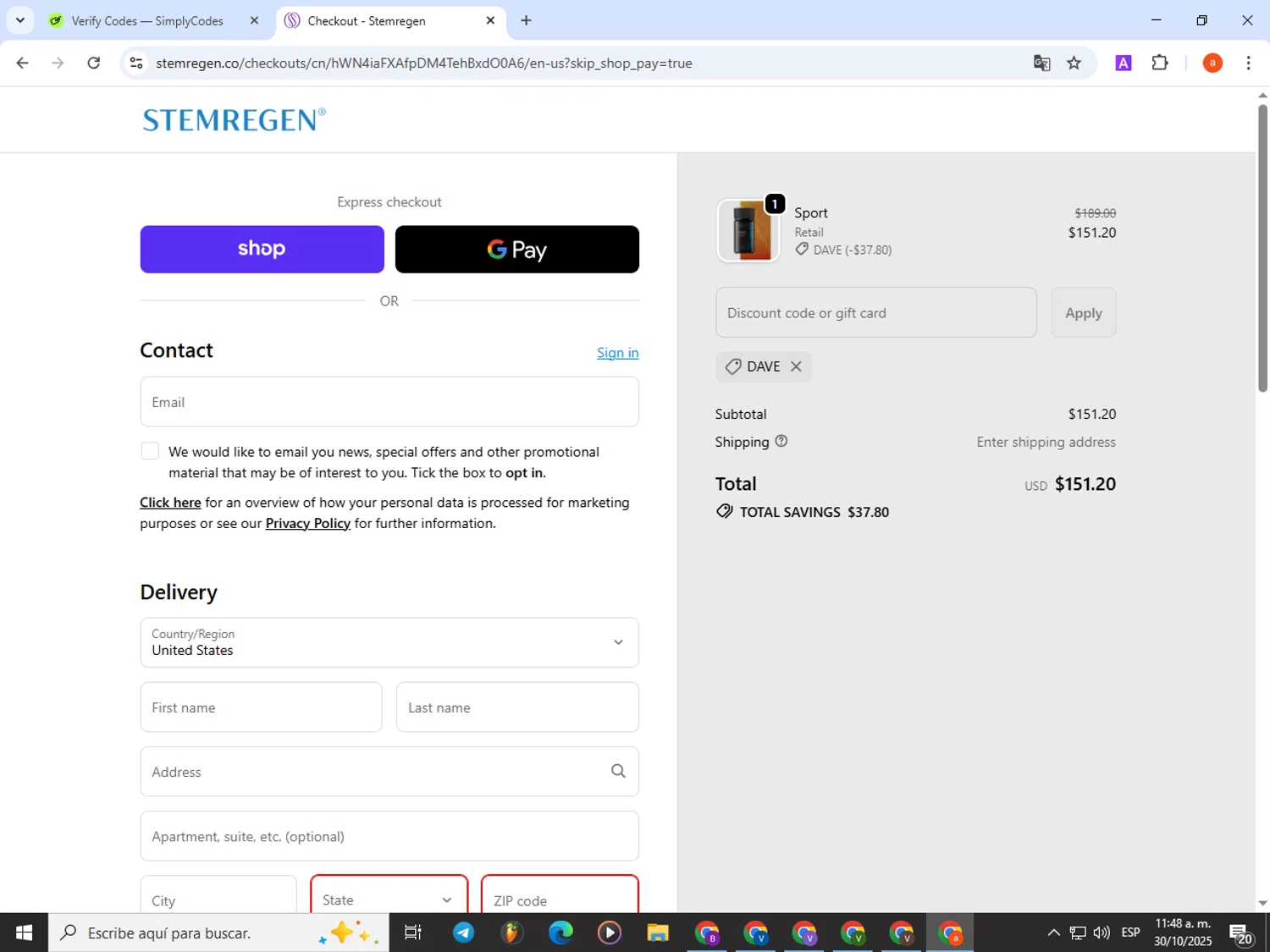The width and height of the screenshot is (1270, 952).
Task: Show hidden system tray icons
Action: coord(1053,933)
